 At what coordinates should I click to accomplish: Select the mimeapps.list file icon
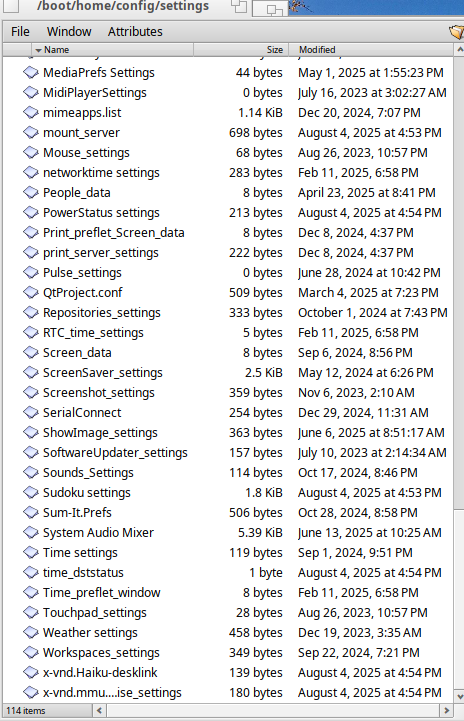point(31,113)
